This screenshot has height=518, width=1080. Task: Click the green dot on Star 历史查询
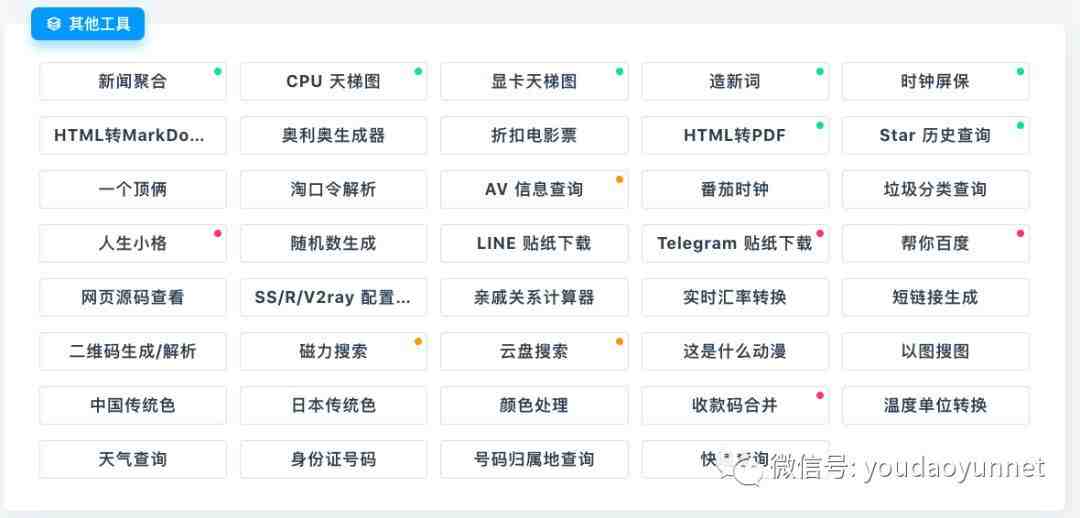tap(1020, 125)
